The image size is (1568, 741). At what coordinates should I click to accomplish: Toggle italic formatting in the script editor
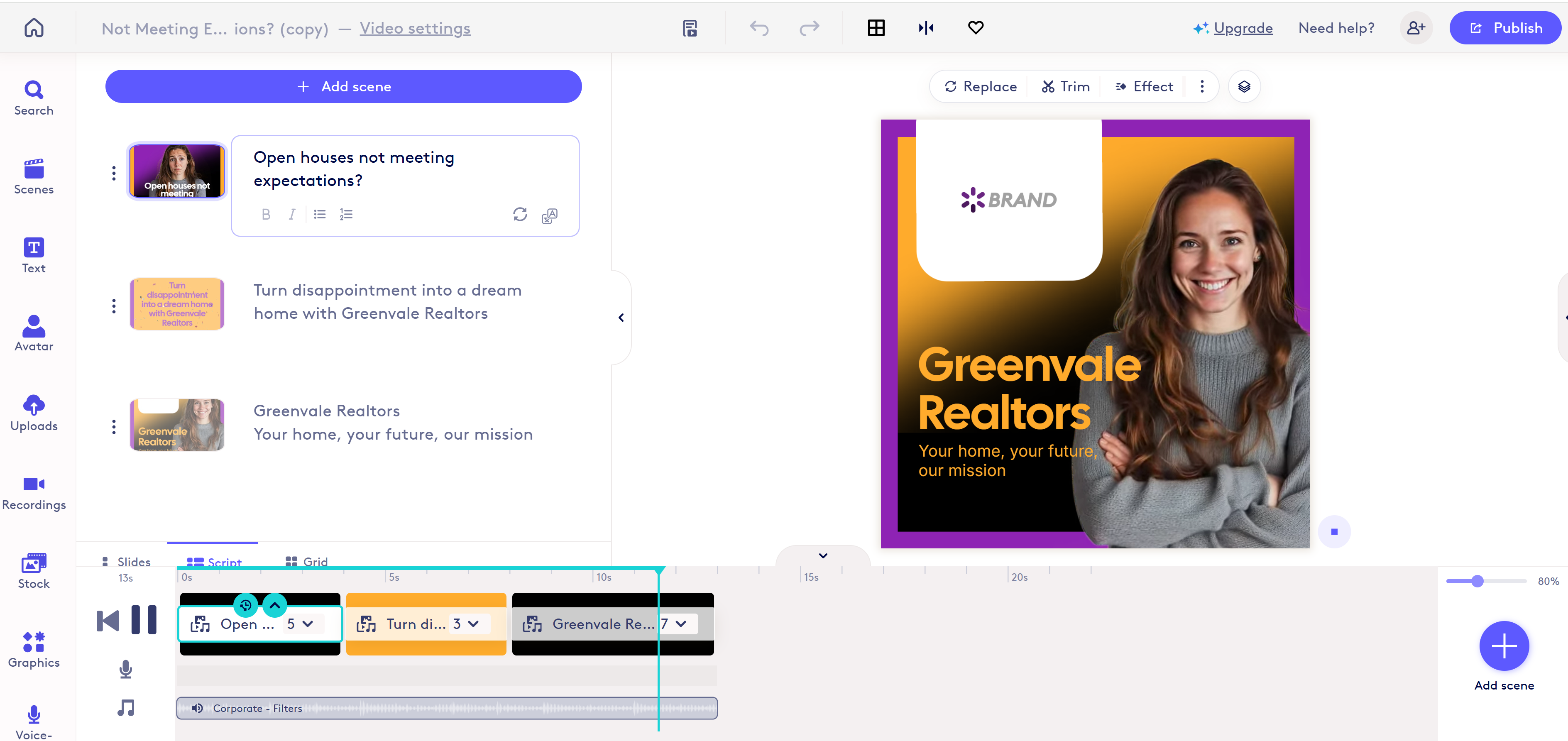292,214
